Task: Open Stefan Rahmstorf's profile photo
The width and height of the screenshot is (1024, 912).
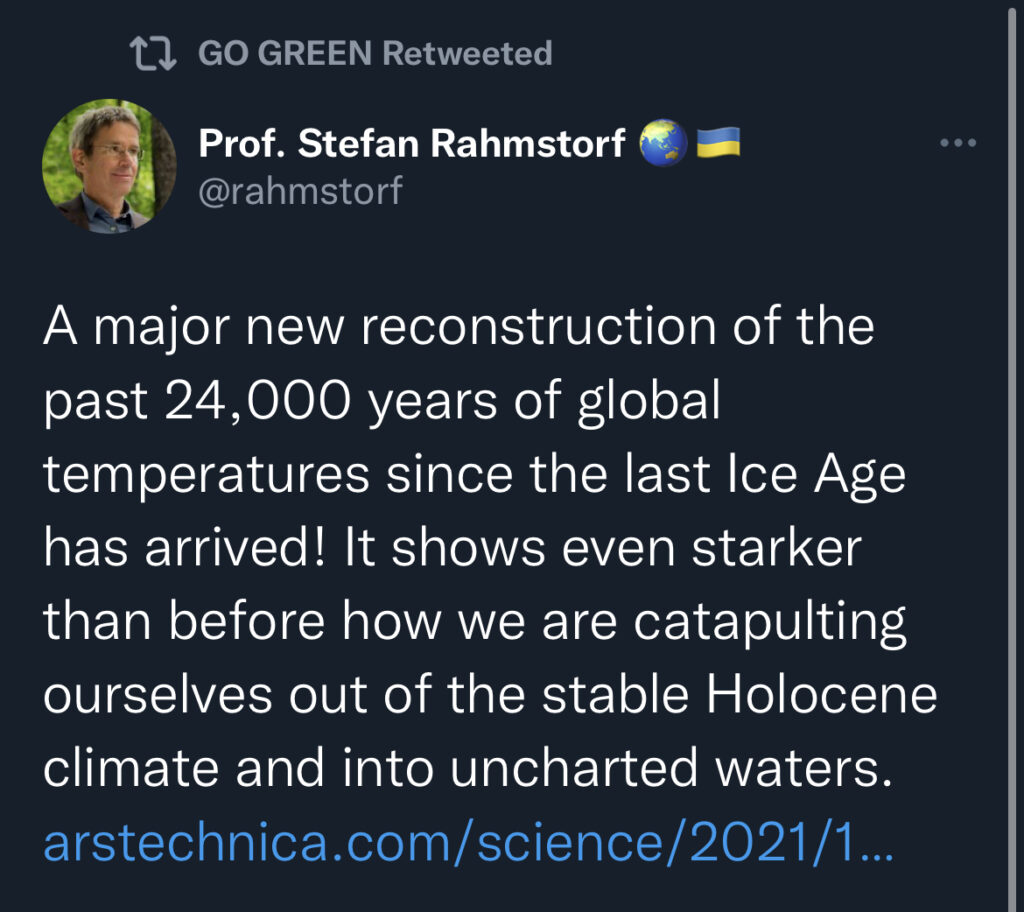Action: click(109, 166)
